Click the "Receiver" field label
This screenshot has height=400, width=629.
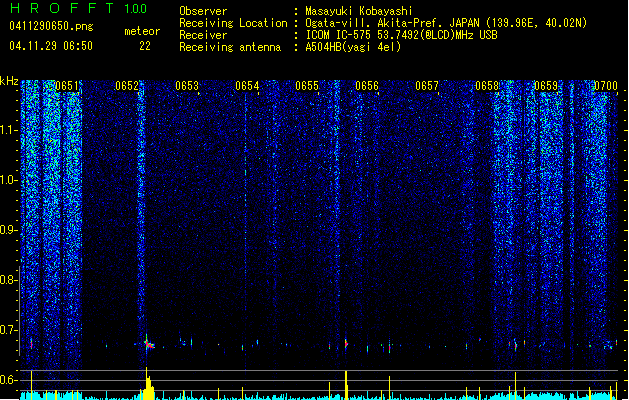pyautogui.click(x=203, y=35)
